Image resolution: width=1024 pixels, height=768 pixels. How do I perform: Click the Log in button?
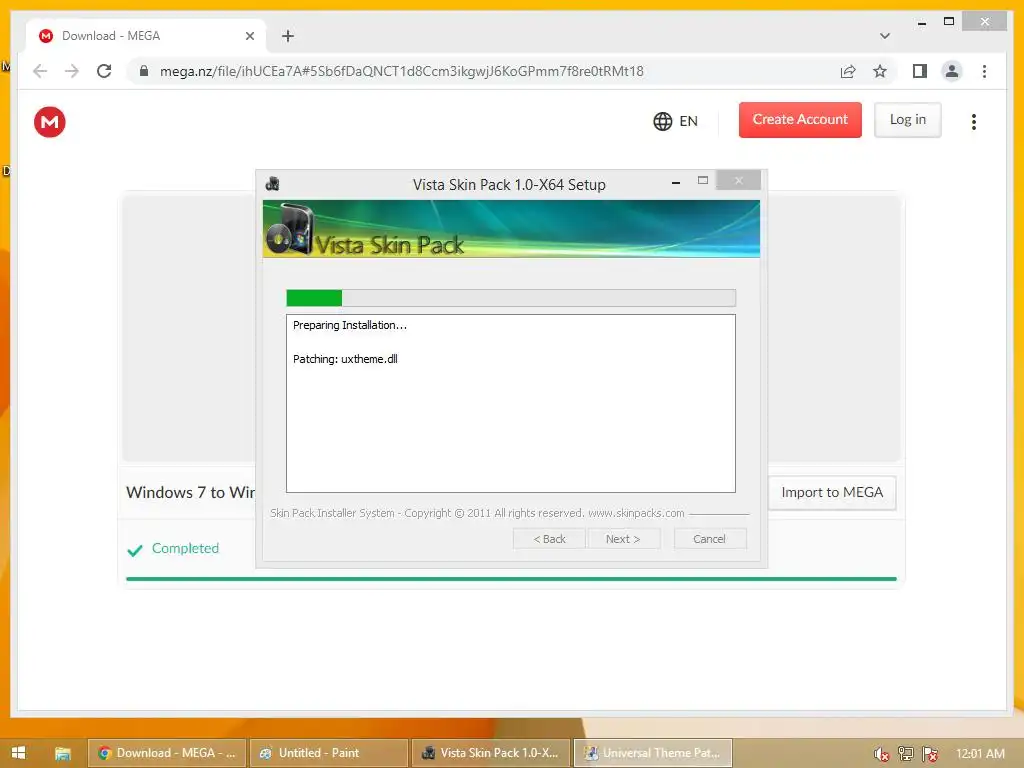[908, 120]
